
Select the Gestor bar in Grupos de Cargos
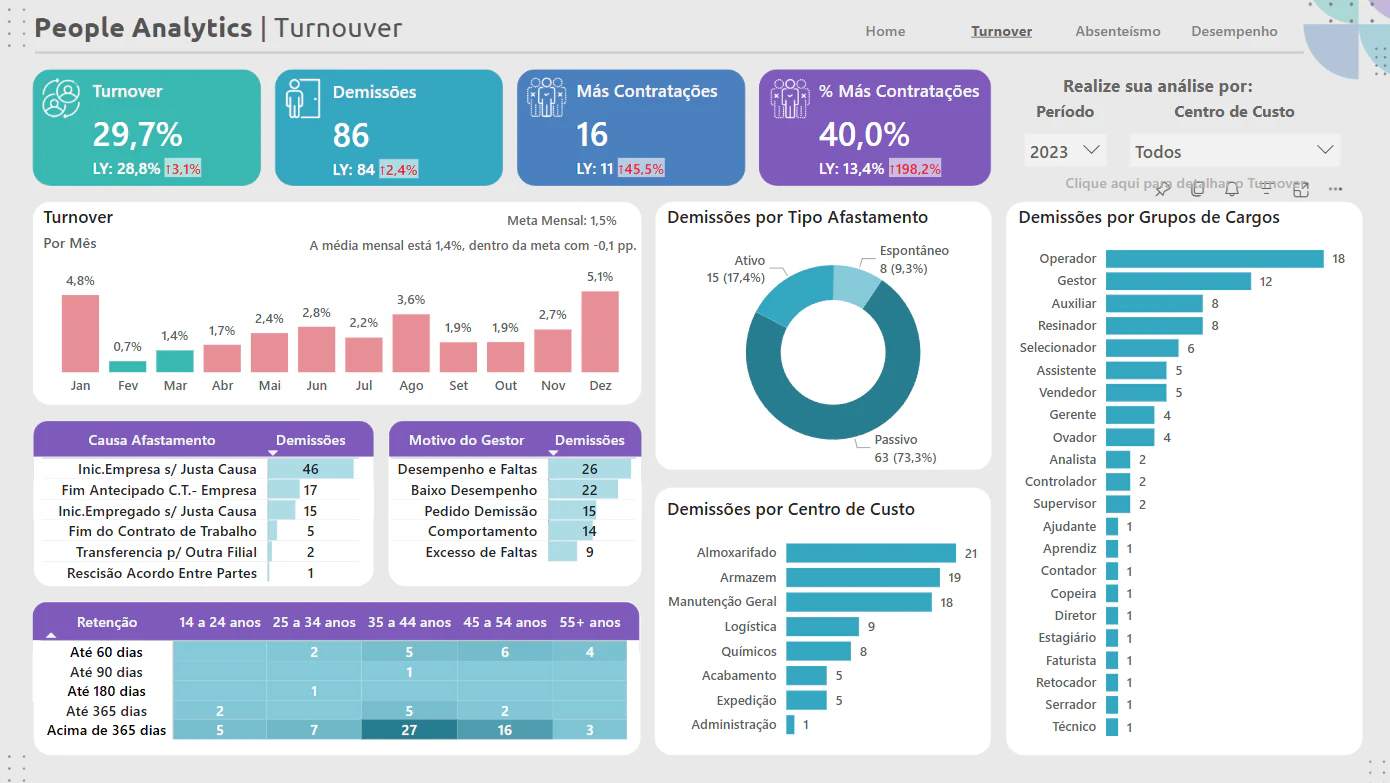tap(1178, 281)
